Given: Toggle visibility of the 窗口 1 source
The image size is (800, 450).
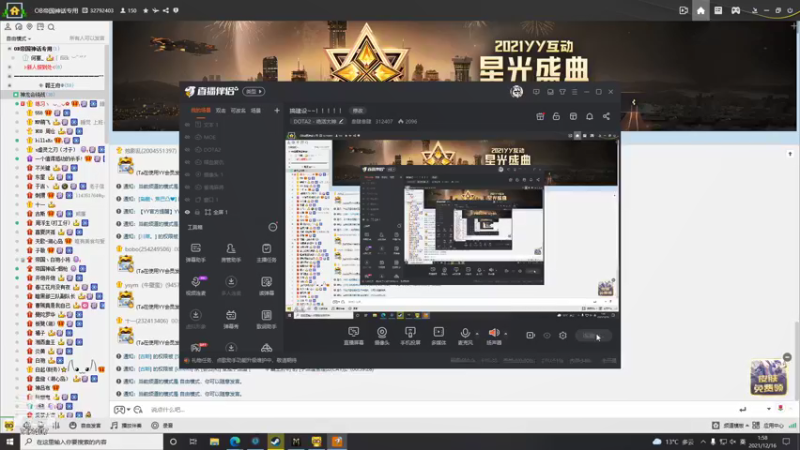Looking at the screenshot, I should pyautogui.click(x=187, y=199).
